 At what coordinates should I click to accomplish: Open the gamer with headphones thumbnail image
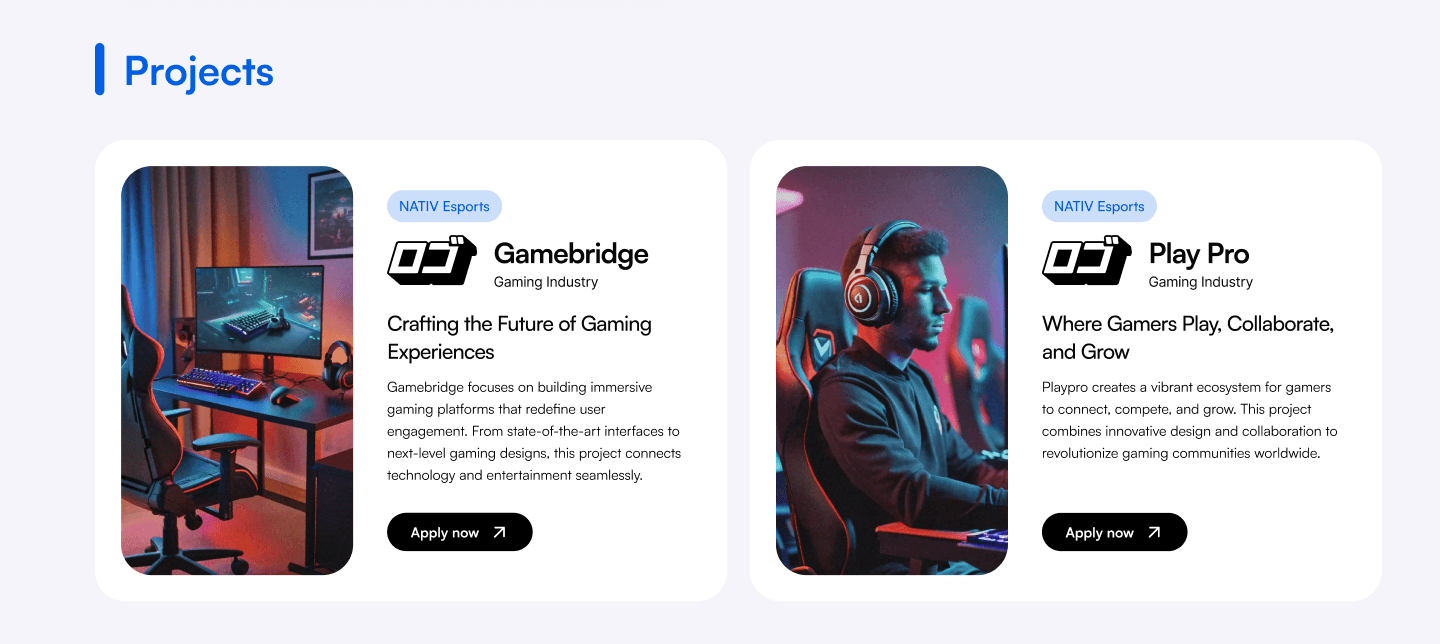892,370
